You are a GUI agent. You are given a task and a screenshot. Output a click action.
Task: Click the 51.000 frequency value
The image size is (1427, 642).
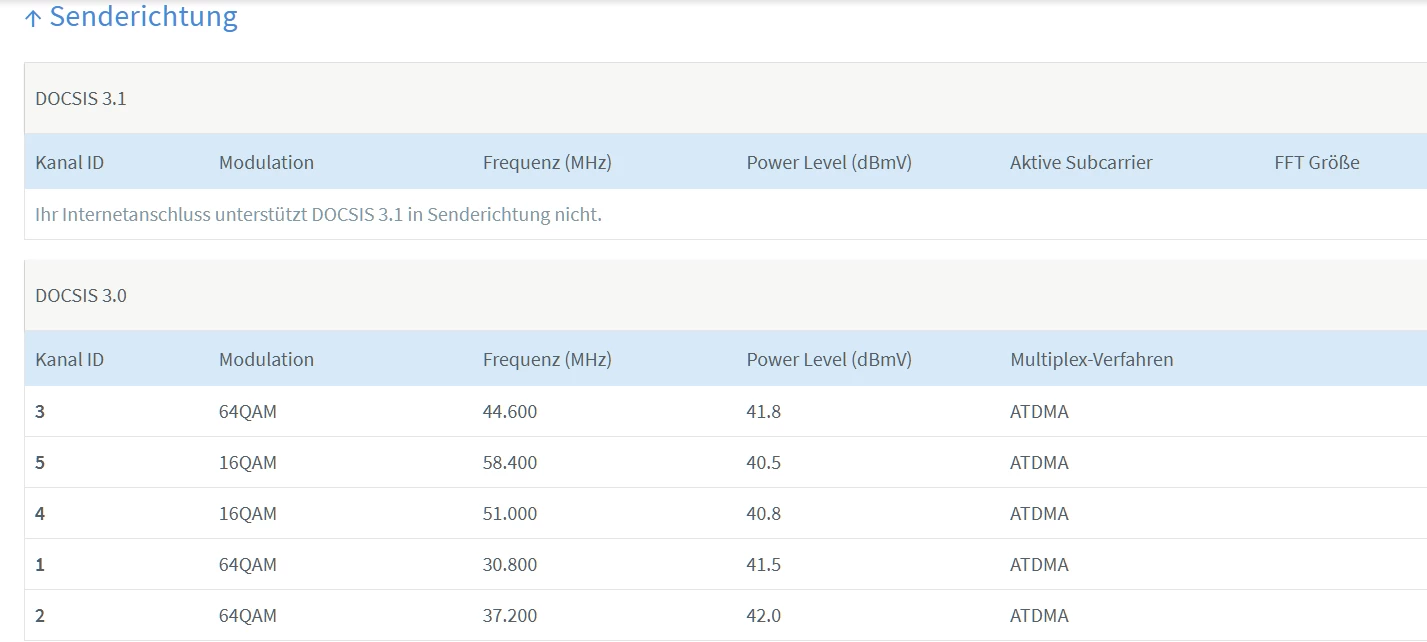(x=509, y=514)
